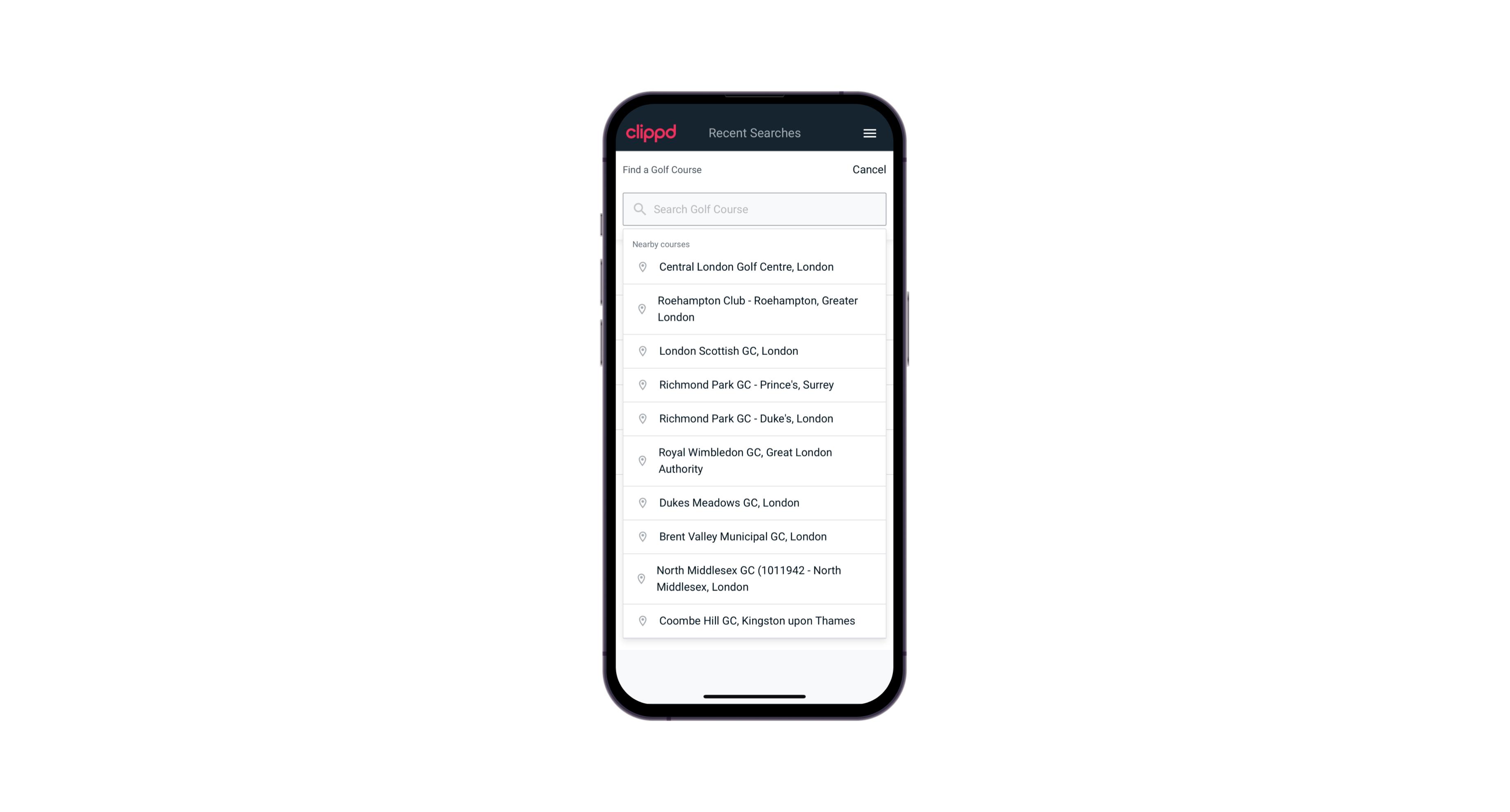Click location pin icon for Royal Wimbledon GC
Image resolution: width=1510 pixels, height=812 pixels.
641,460
